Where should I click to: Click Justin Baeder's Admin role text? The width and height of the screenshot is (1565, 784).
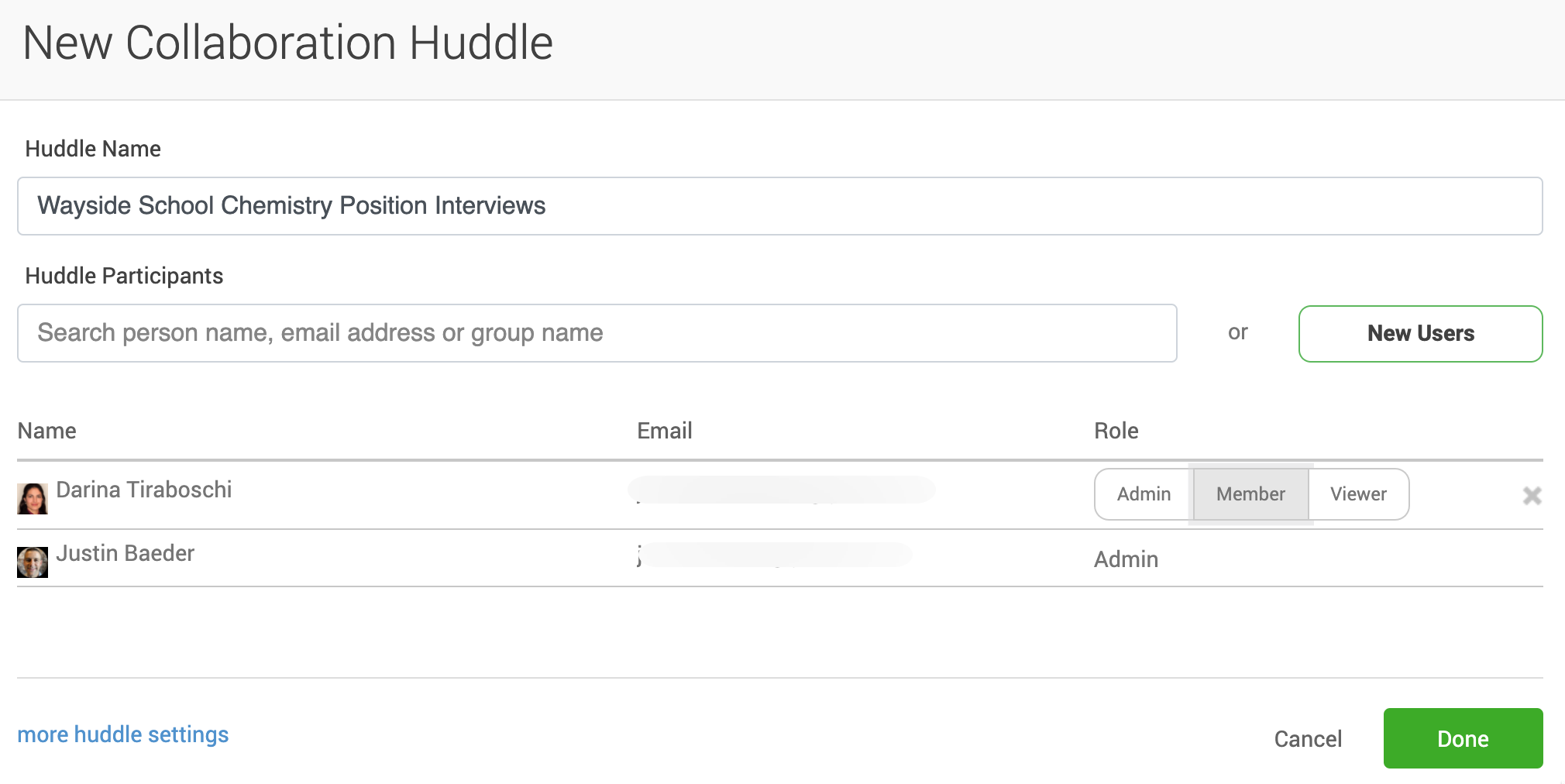coord(1126,559)
